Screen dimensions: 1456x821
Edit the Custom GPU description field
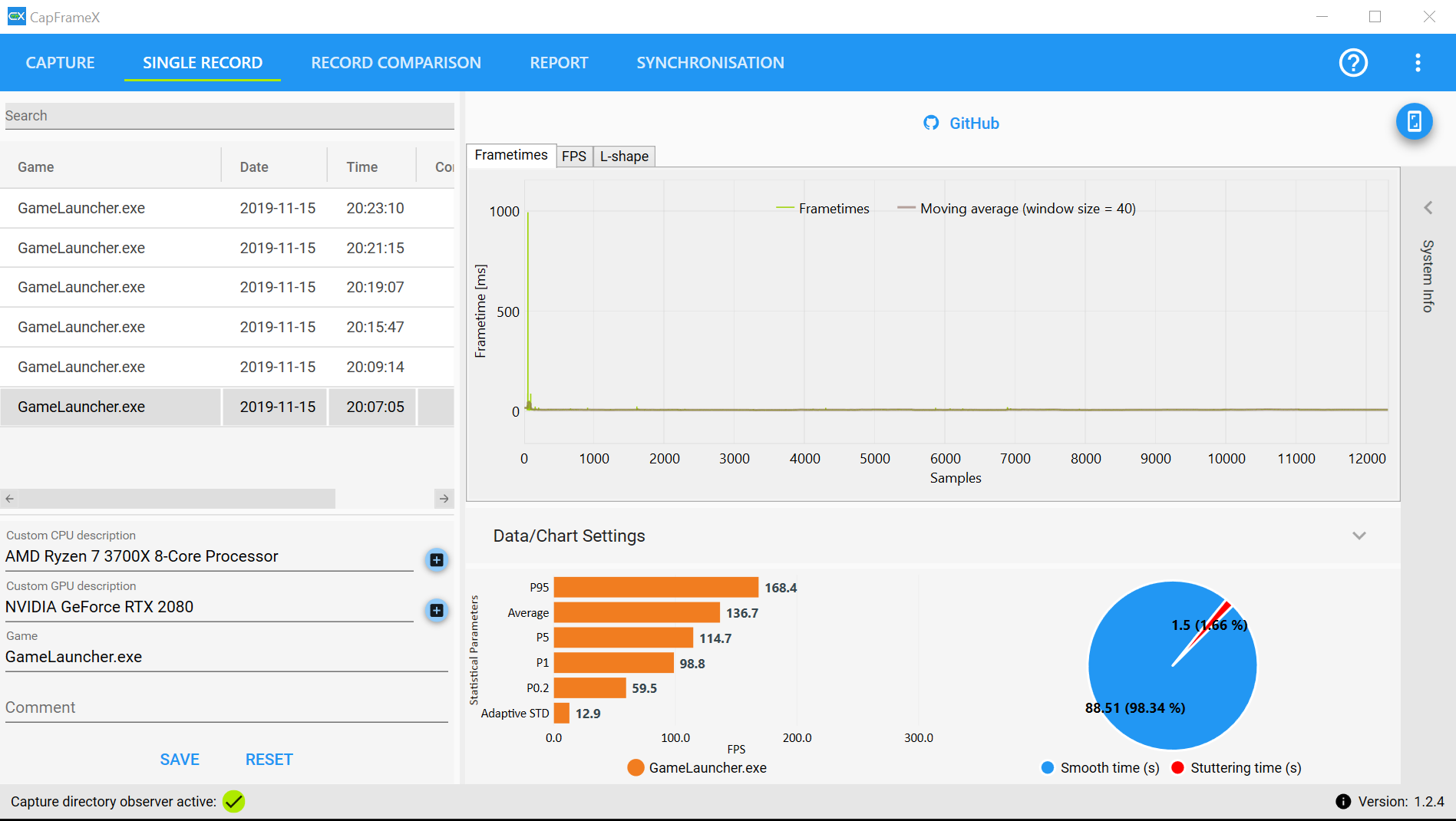[x=209, y=607]
